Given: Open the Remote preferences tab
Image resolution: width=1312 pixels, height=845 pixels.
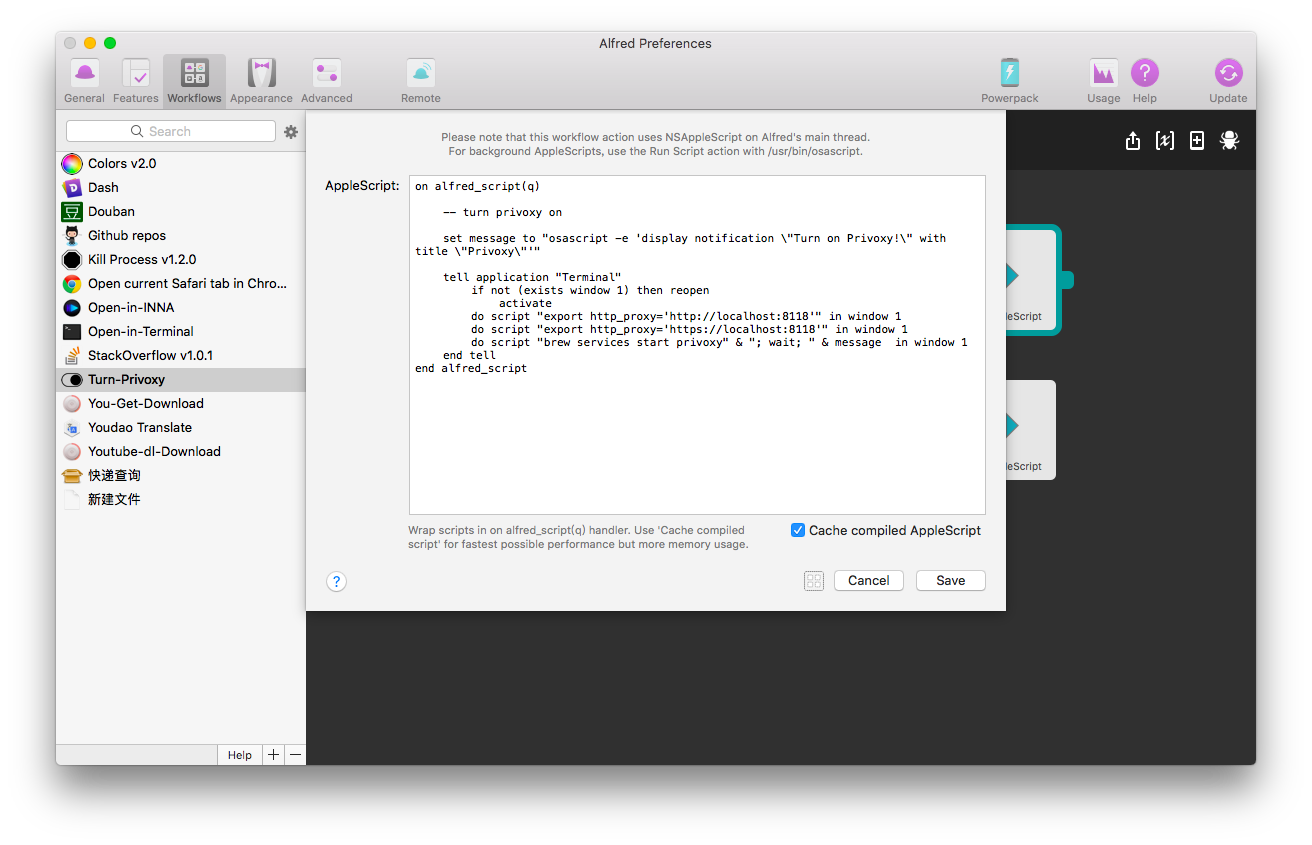Looking at the screenshot, I should tap(420, 80).
